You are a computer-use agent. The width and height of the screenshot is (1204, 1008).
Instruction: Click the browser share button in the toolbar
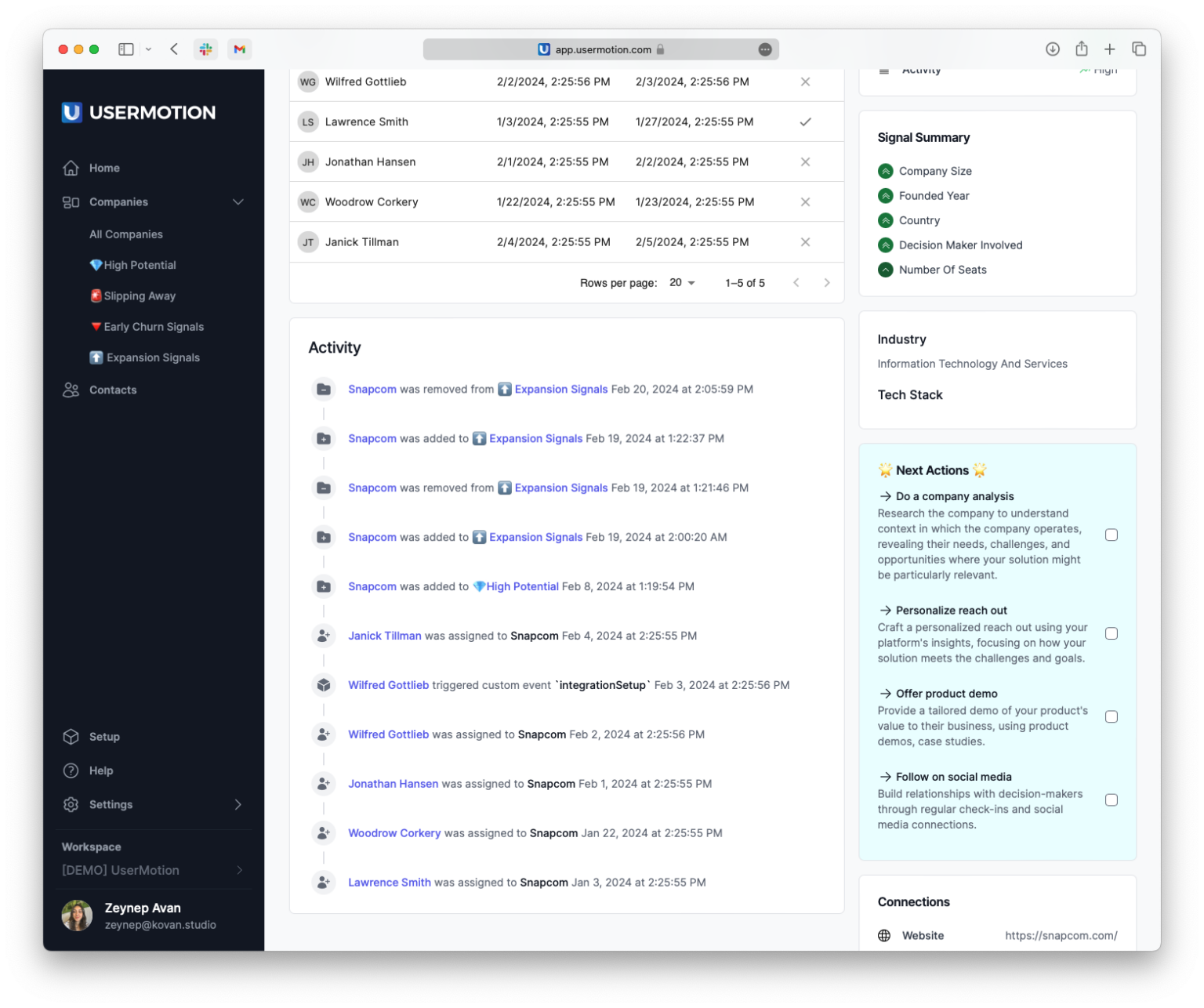pos(1082,49)
